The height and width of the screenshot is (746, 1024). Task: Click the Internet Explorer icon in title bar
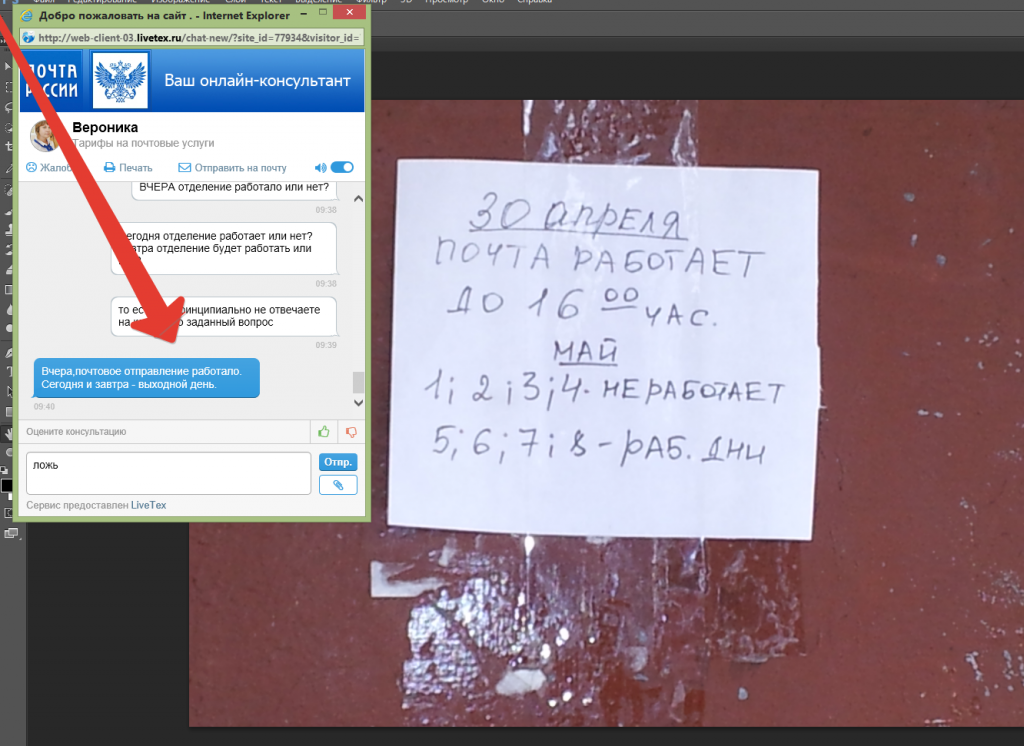click(27, 15)
